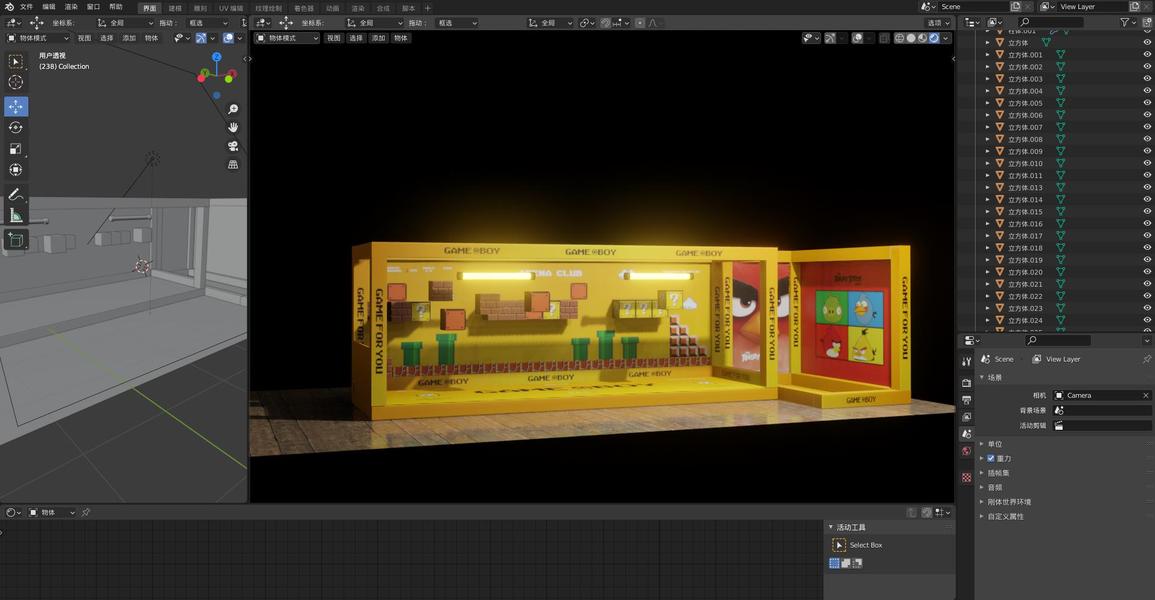1155x600 pixels.
Task: Switch to the UV 编辑 workspace tab
Action: click(231, 8)
